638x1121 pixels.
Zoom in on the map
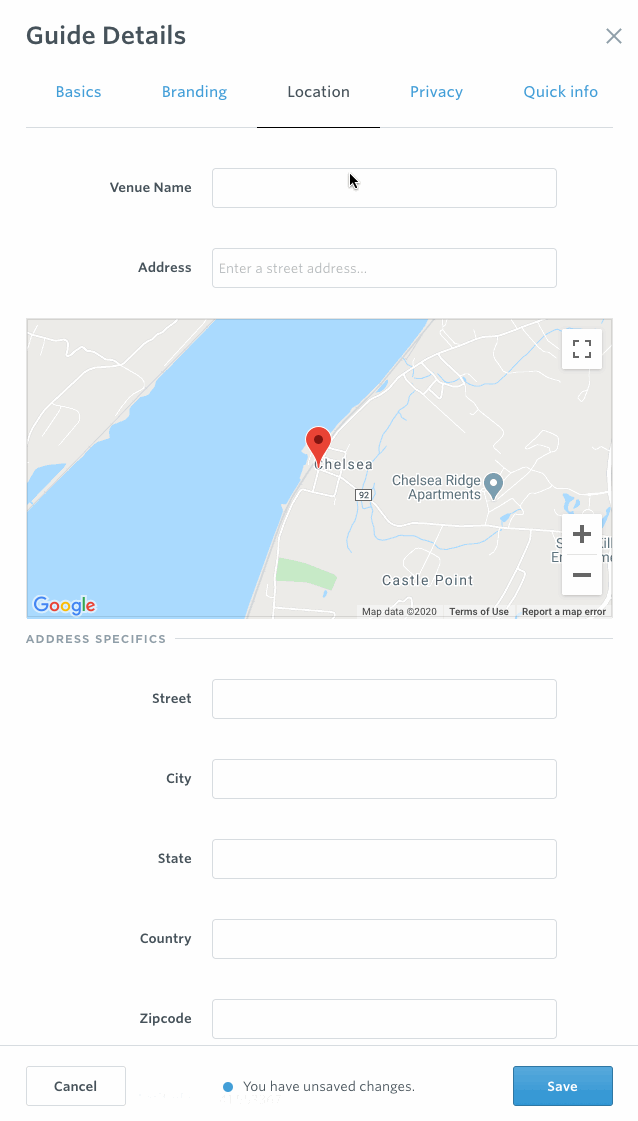pos(582,534)
